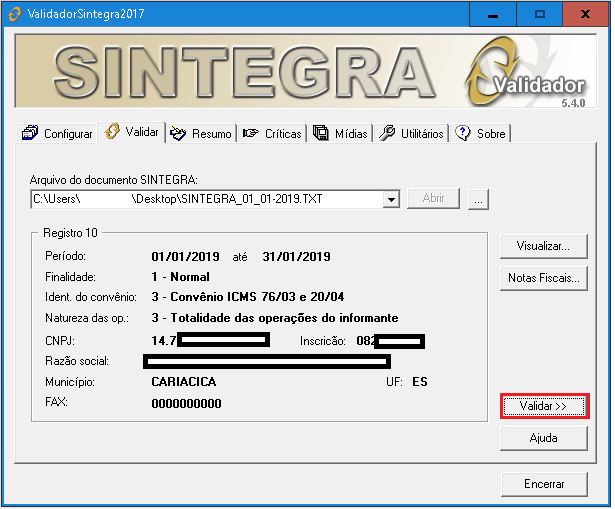Click the 'Inscrição:' field label

(324, 343)
